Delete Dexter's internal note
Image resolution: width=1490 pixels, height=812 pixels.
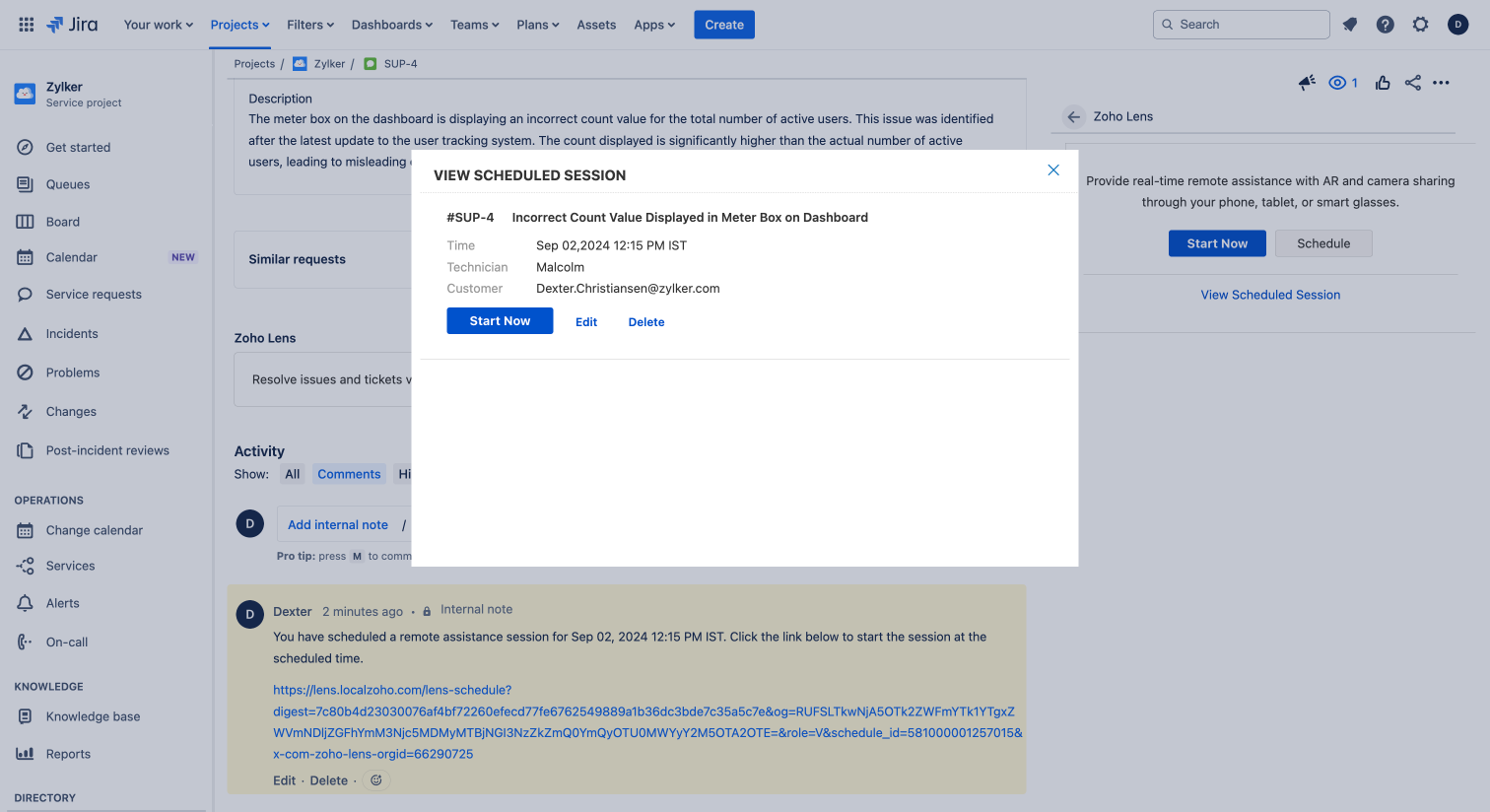tap(329, 780)
